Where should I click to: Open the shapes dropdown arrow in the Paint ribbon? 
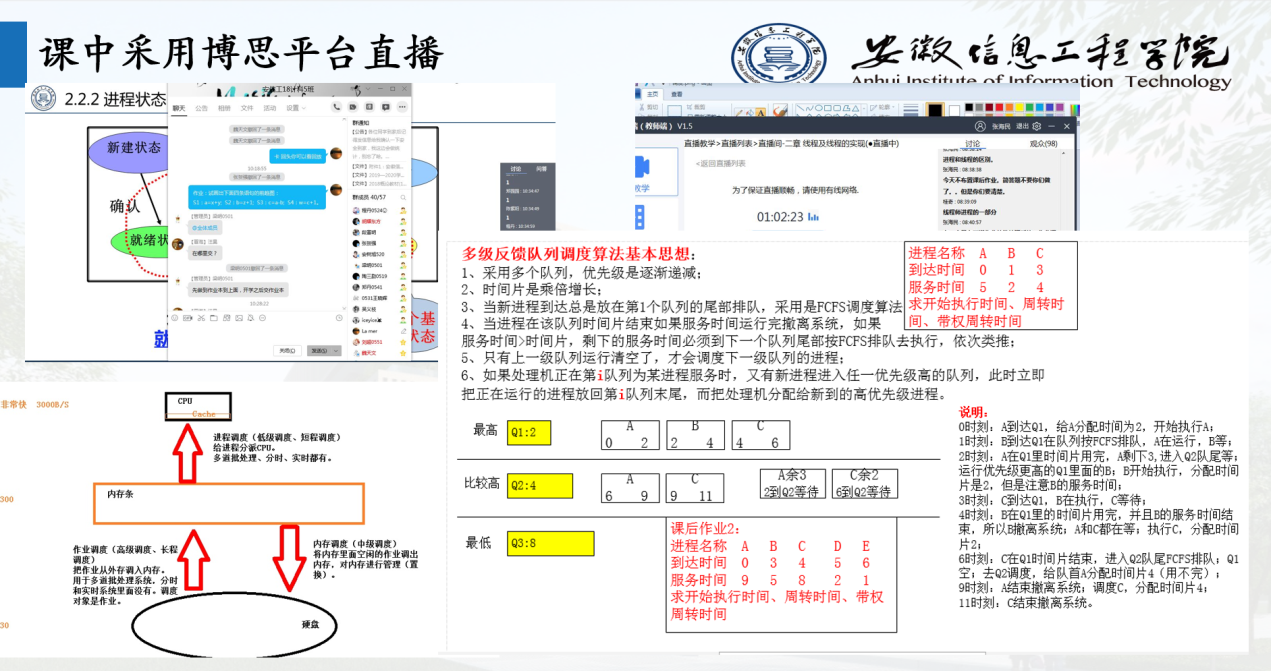click(864, 108)
